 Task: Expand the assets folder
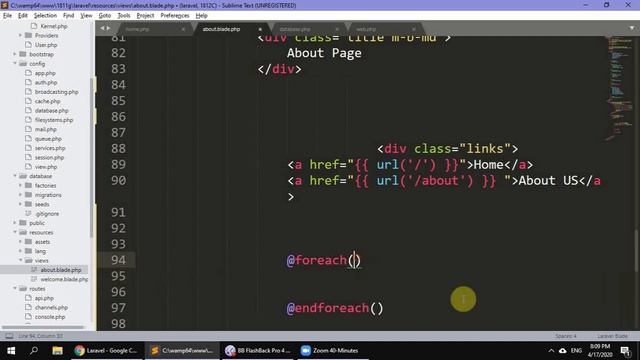(x=20, y=242)
